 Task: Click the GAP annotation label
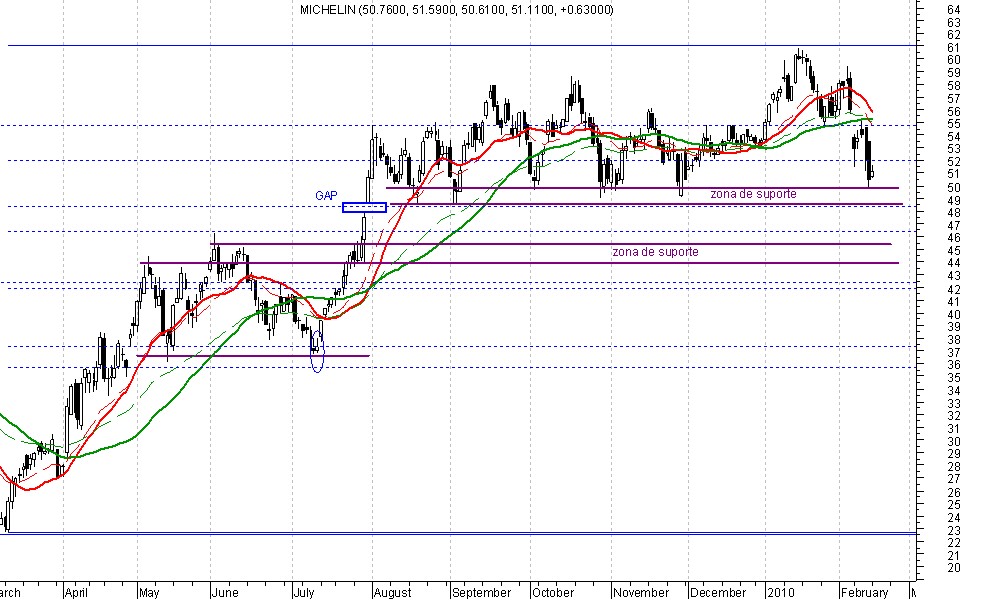pyautogui.click(x=326, y=196)
